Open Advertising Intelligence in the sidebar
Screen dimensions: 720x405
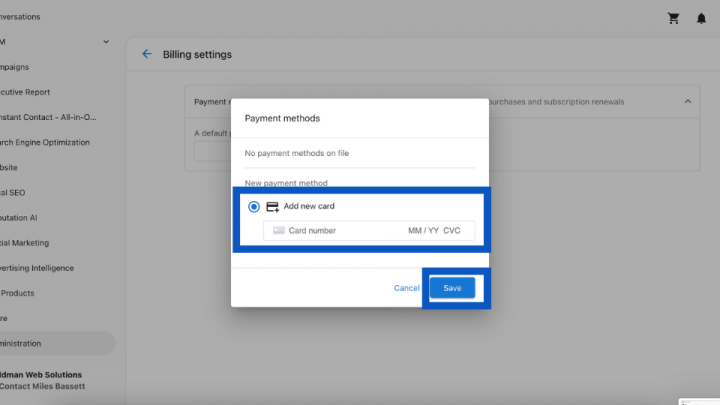37,268
